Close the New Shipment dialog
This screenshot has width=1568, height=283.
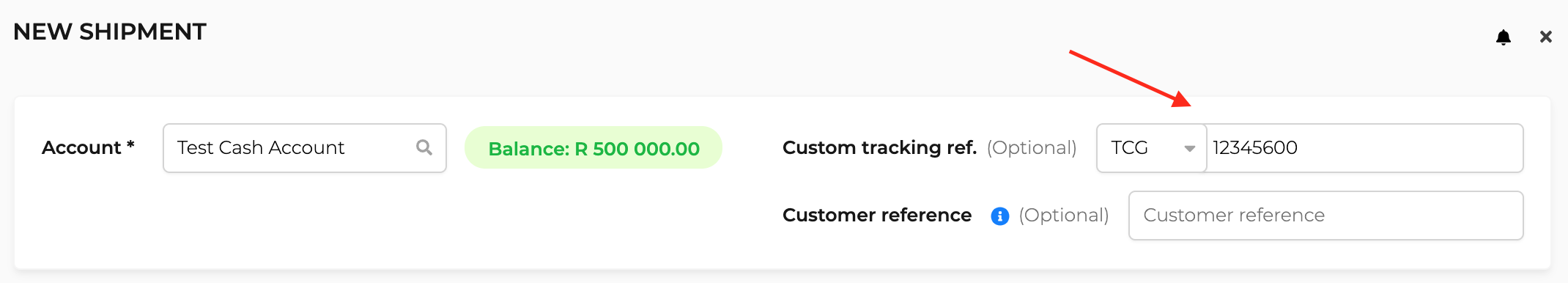(x=1546, y=37)
